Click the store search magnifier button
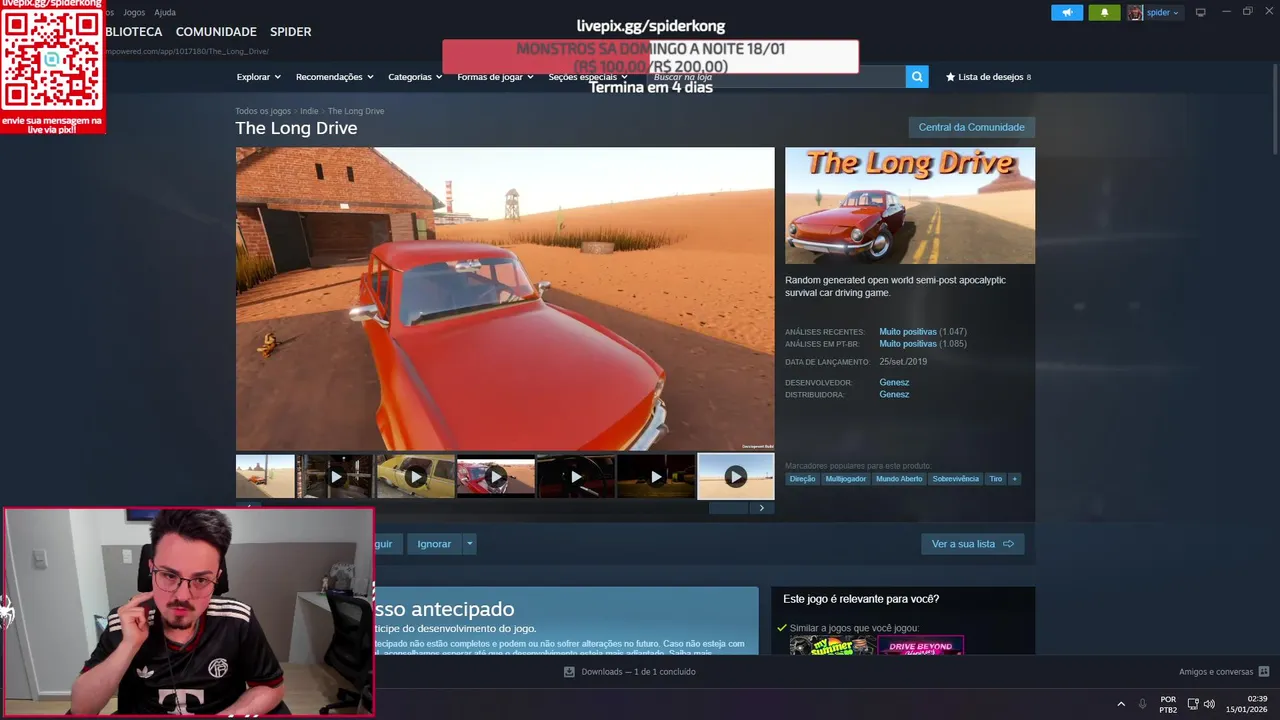 pyautogui.click(x=917, y=76)
